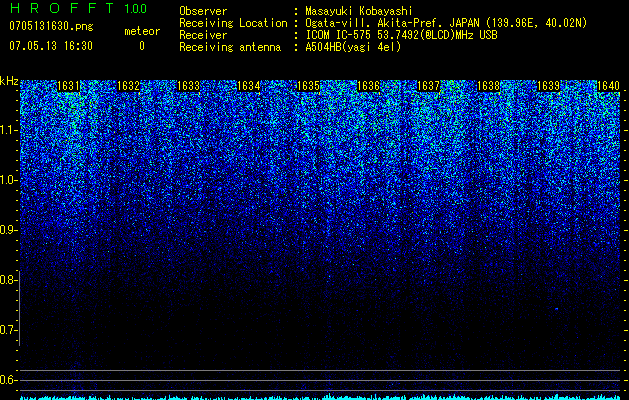The height and width of the screenshot is (400, 629).
Task: Click the HROFFT 1.0.0 title text
Action: 78,8
